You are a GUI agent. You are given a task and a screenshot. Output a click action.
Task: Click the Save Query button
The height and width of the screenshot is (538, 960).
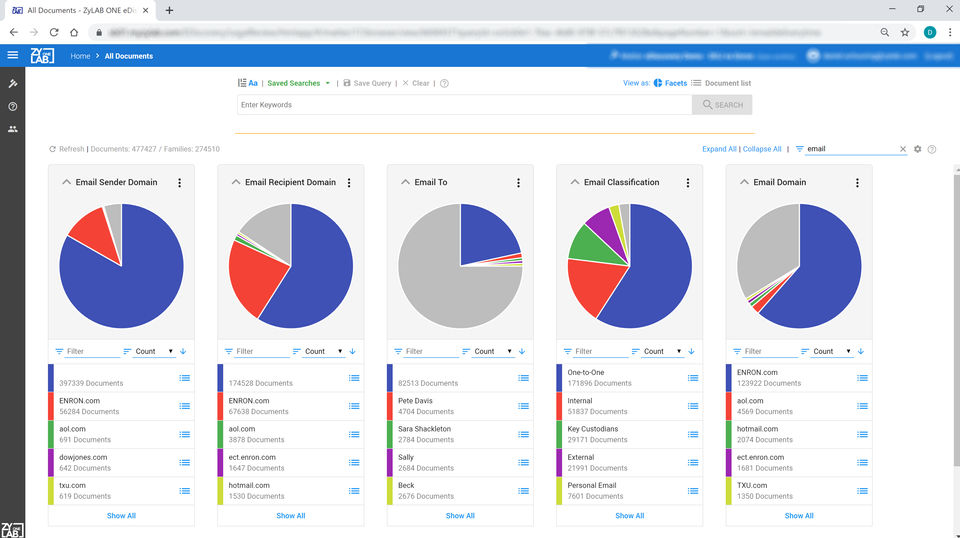point(367,83)
